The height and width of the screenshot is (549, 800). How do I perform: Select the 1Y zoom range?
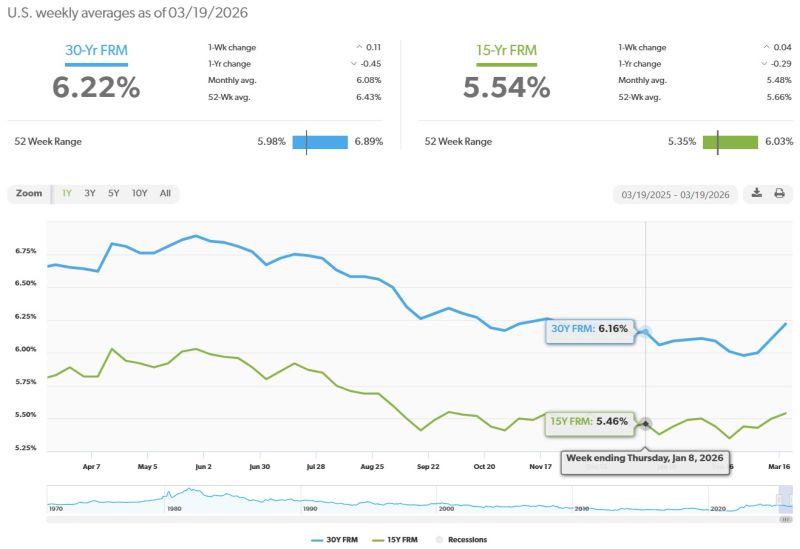point(66,193)
